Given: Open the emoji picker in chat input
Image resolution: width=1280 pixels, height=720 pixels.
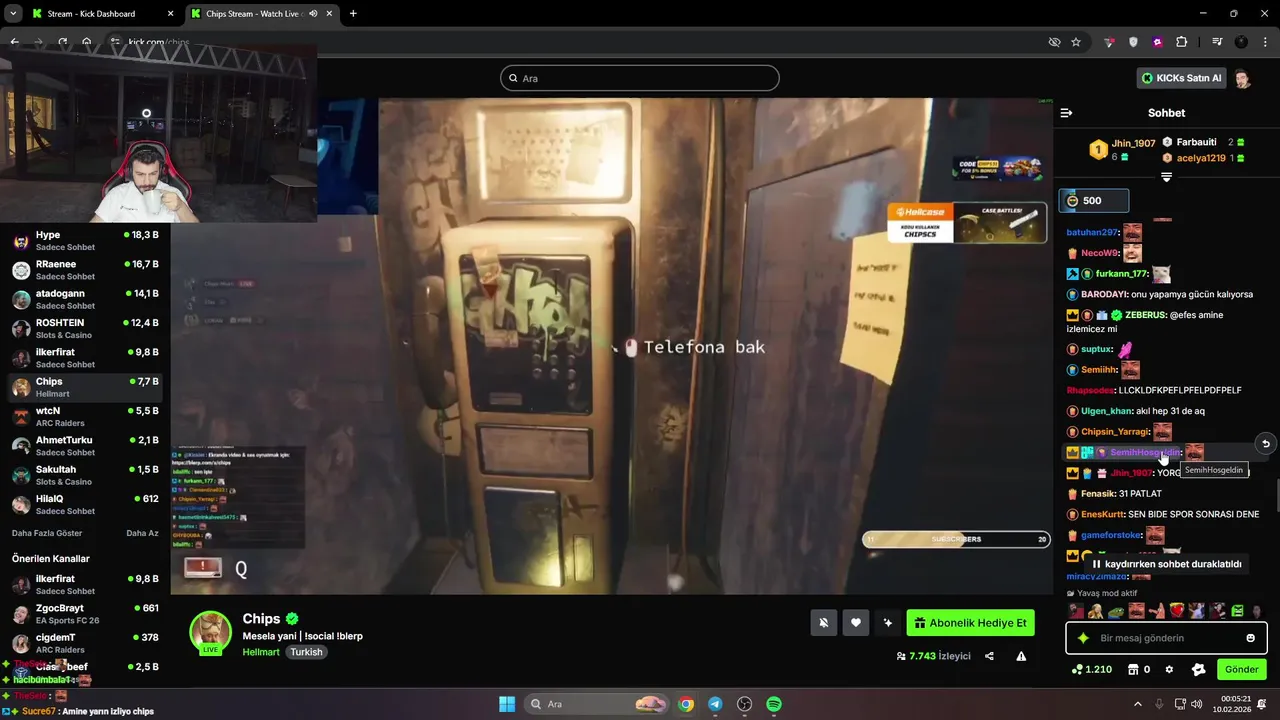Looking at the screenshot, I should click(1250, 638).
